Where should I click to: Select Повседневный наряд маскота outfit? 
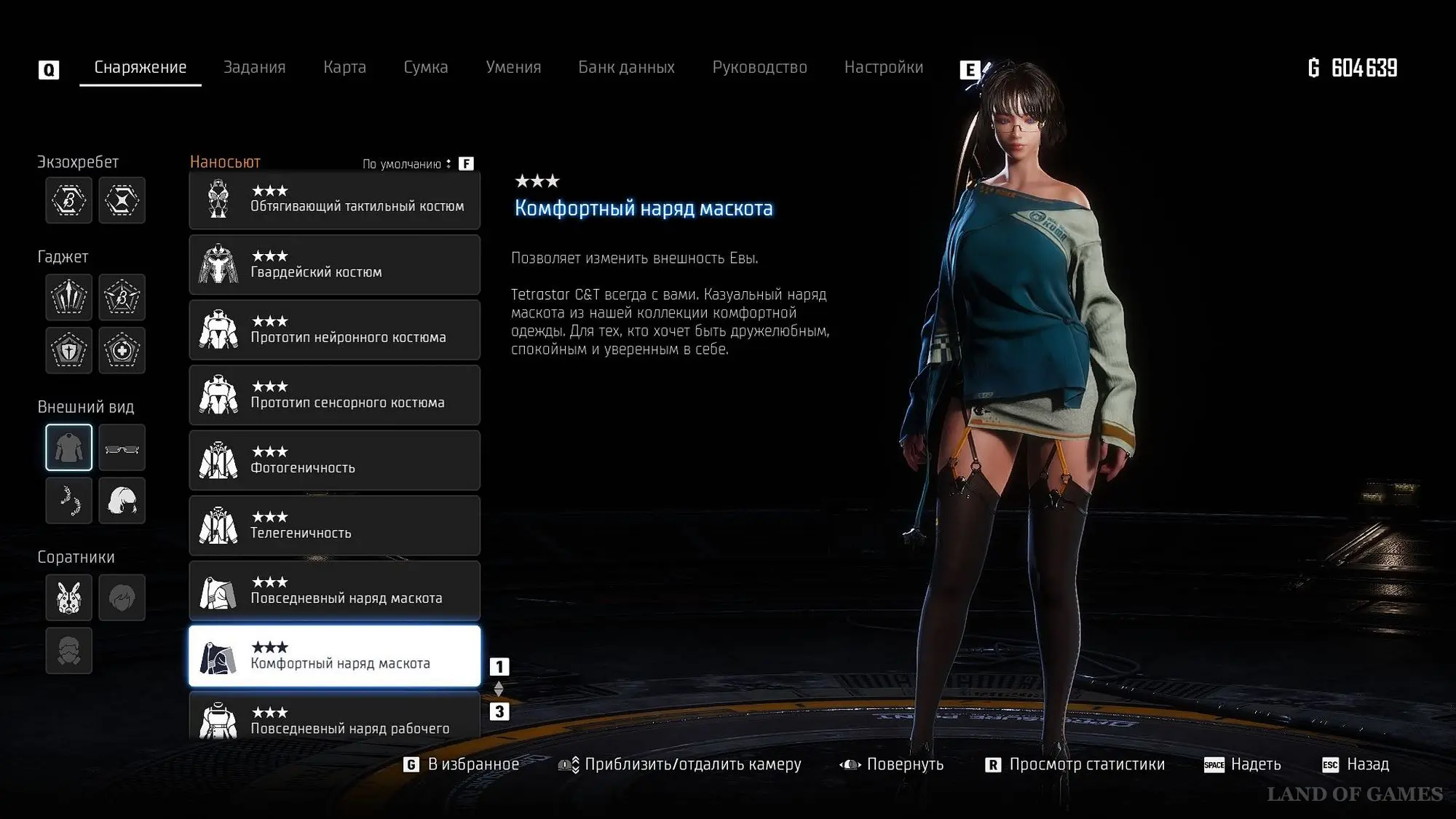tap(335, 590)
